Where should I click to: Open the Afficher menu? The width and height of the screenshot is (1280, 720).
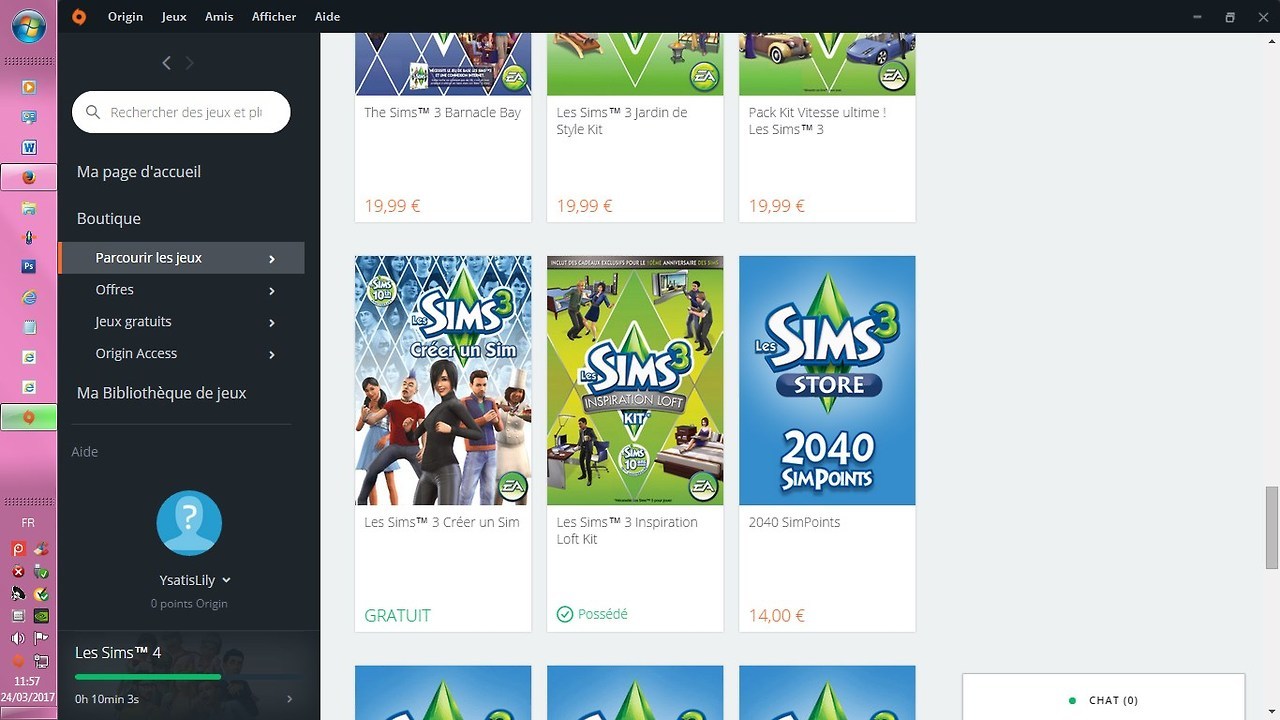tap(273, 16)
